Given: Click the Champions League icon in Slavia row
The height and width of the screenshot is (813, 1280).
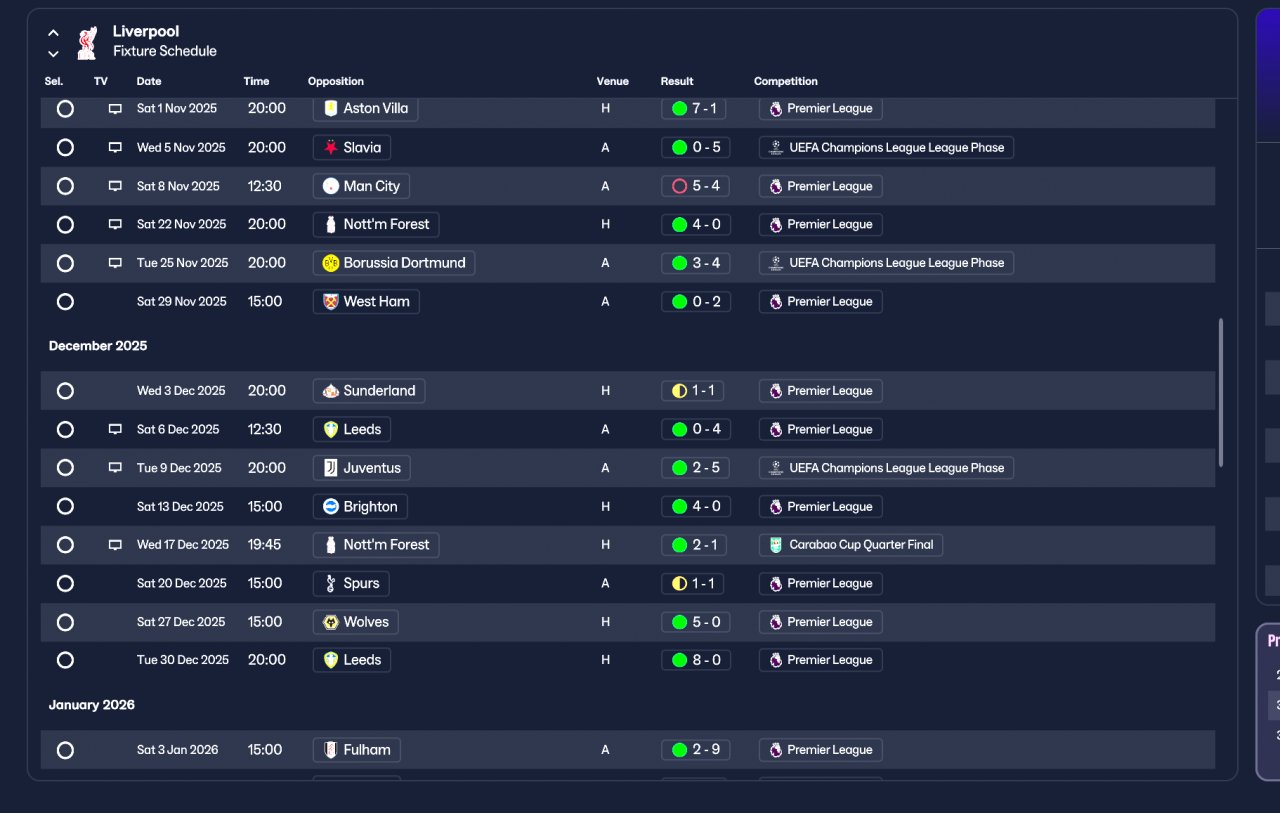Looking at the screenshot, I should (x=775, y=148).
